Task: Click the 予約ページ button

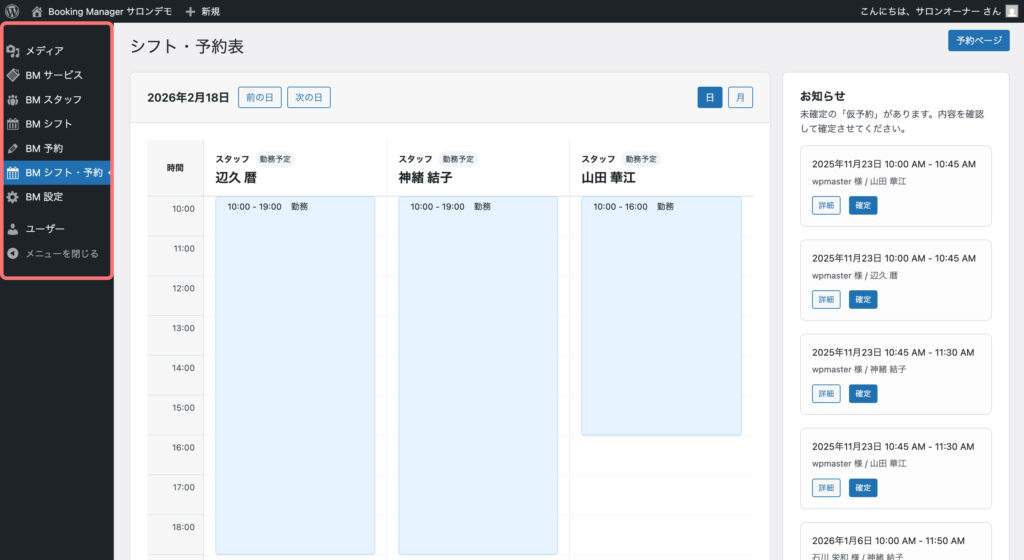Action: [x=978, y=41]
